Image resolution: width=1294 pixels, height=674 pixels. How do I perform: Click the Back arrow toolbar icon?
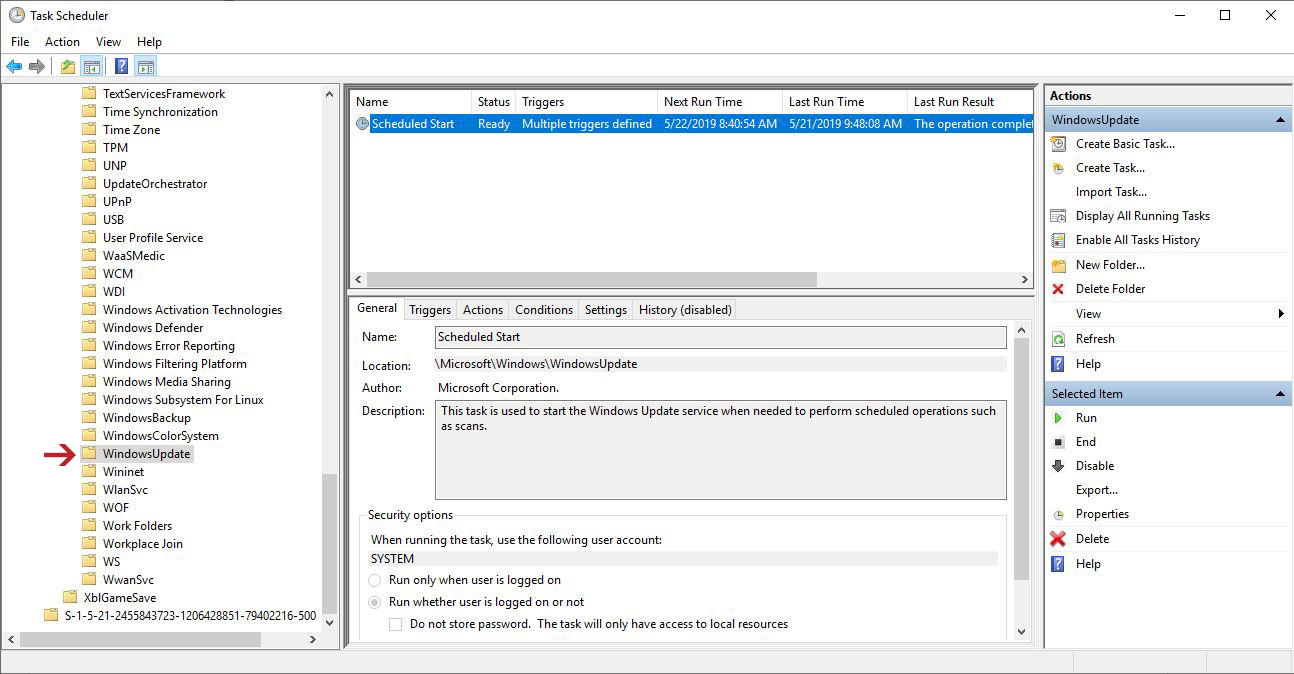(x=14, y=67)
